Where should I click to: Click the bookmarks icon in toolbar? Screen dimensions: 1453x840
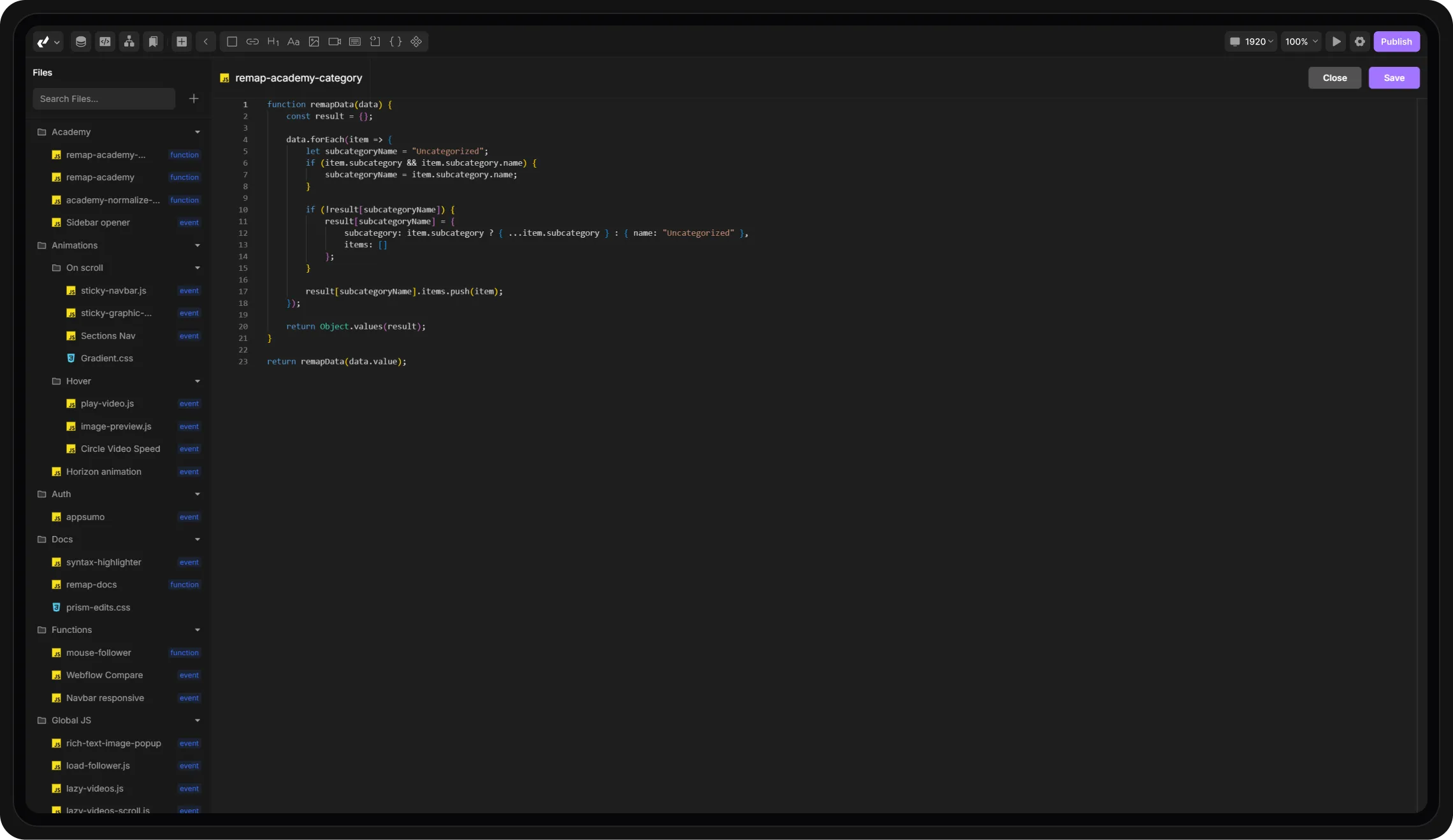pos(153,41)
